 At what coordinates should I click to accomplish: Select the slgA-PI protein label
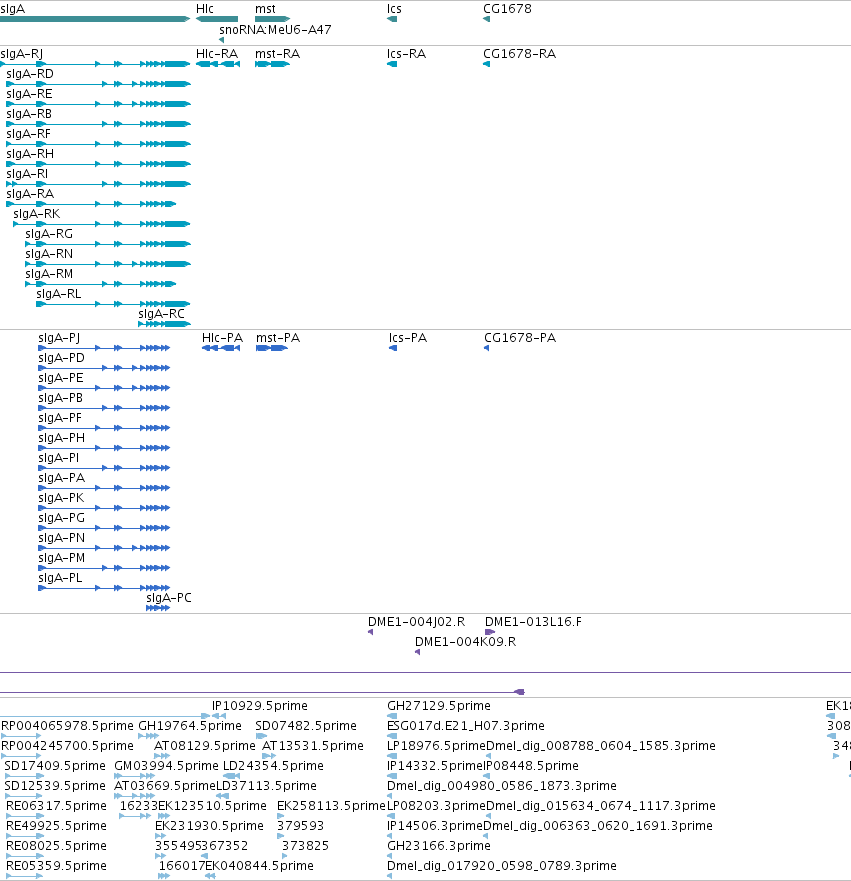coord(59,458)
